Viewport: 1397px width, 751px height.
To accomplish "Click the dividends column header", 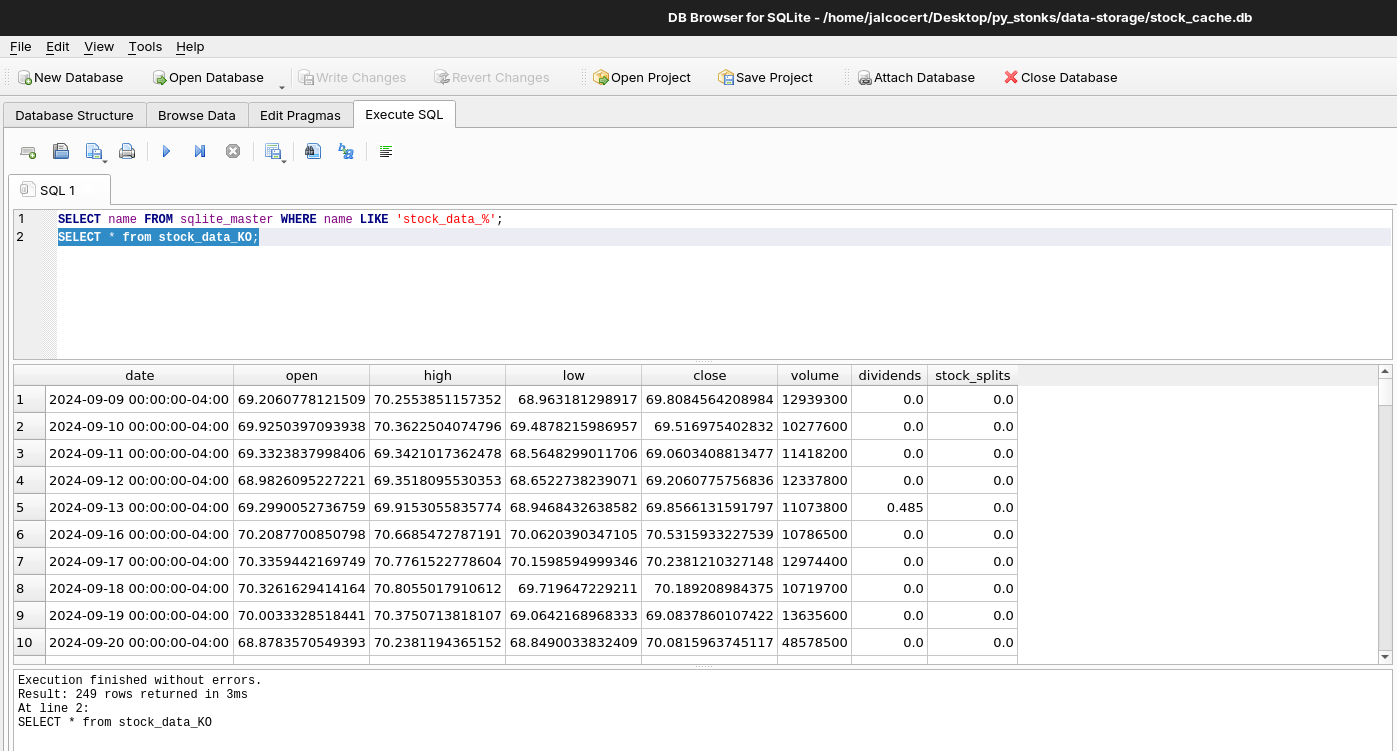I will [x=889, y=375].
